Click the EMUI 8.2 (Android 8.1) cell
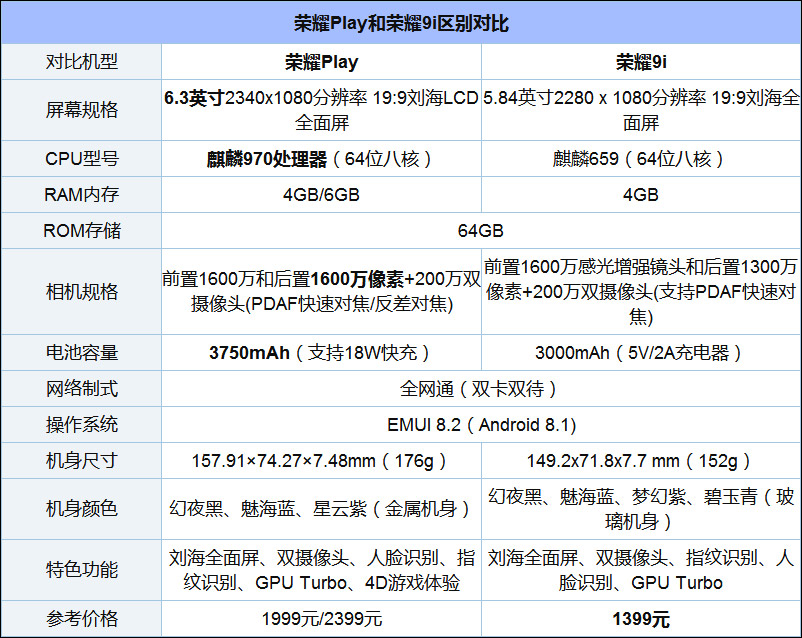The image size is (802, 638). click(x=481, y=425)
